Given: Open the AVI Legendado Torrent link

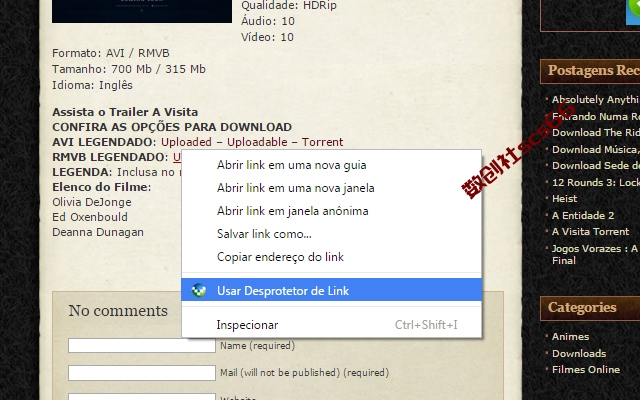Looking at the screenshot, I should point(322,142).
